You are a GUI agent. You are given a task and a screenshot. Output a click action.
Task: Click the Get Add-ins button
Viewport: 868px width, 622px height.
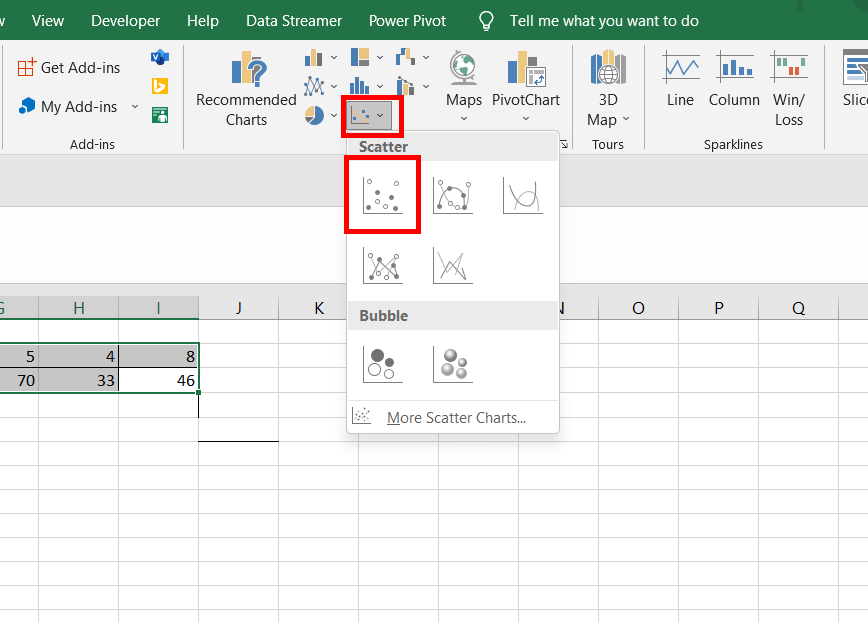pyautogui.click(x=69, y=68)
